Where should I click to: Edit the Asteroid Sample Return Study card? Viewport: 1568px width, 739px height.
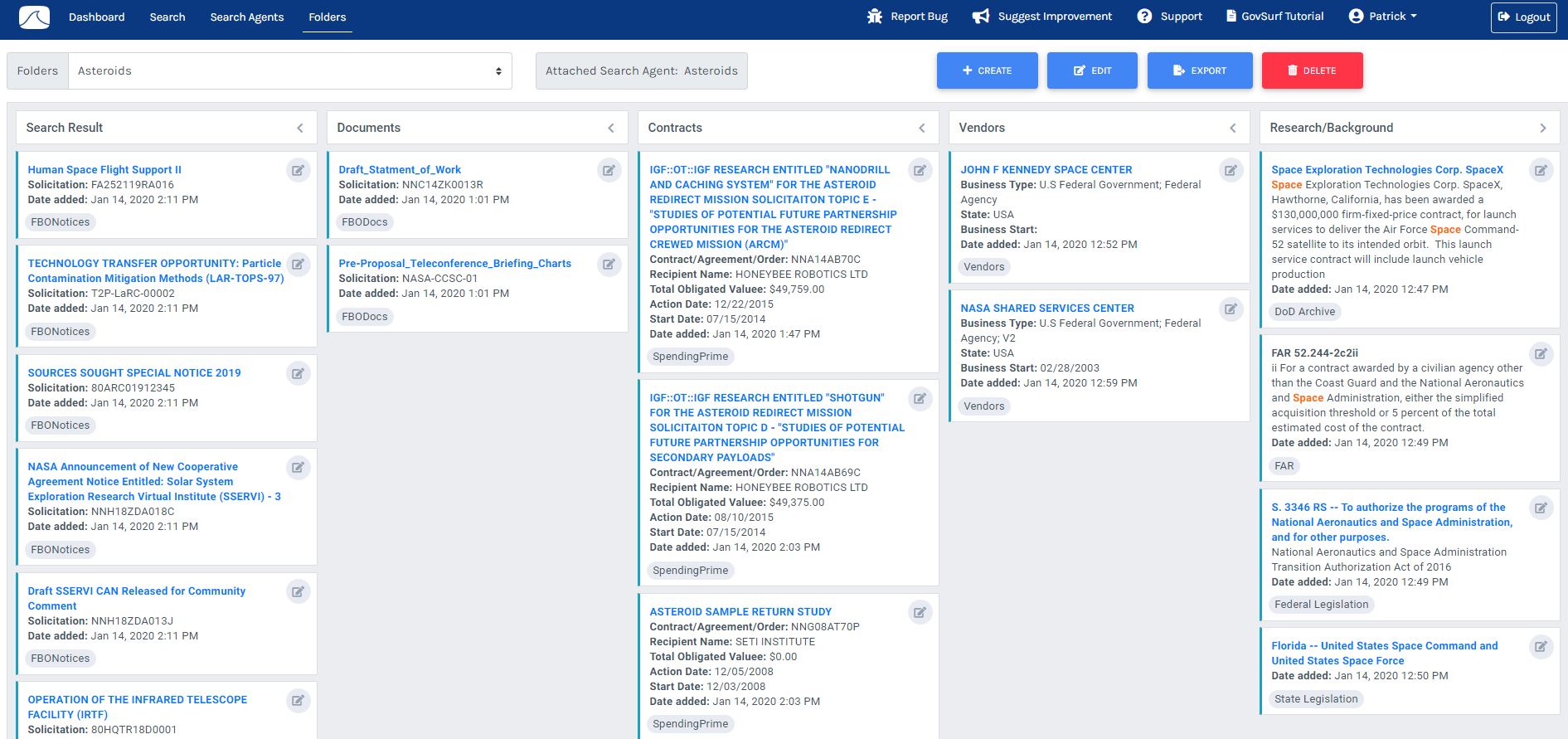click(x=920, y=612)
